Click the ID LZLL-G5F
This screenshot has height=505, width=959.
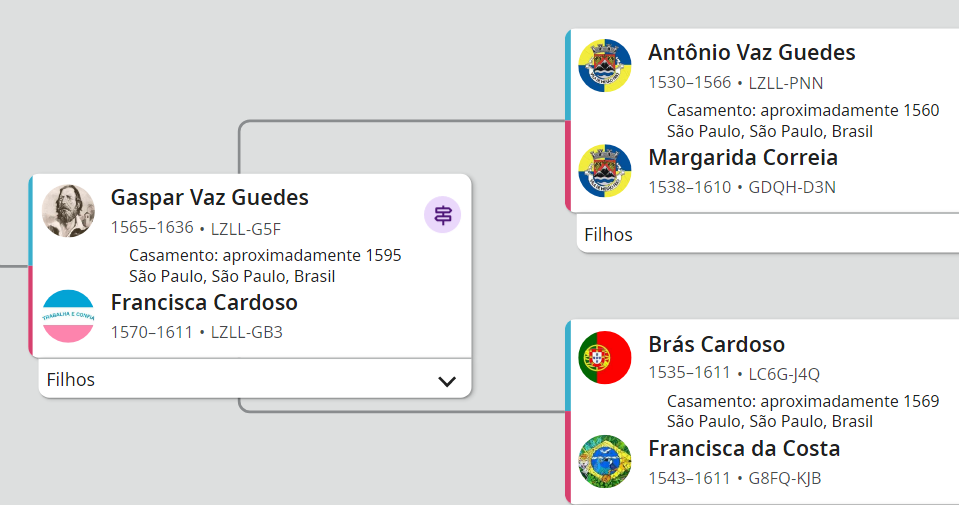[x=246, y=228]
